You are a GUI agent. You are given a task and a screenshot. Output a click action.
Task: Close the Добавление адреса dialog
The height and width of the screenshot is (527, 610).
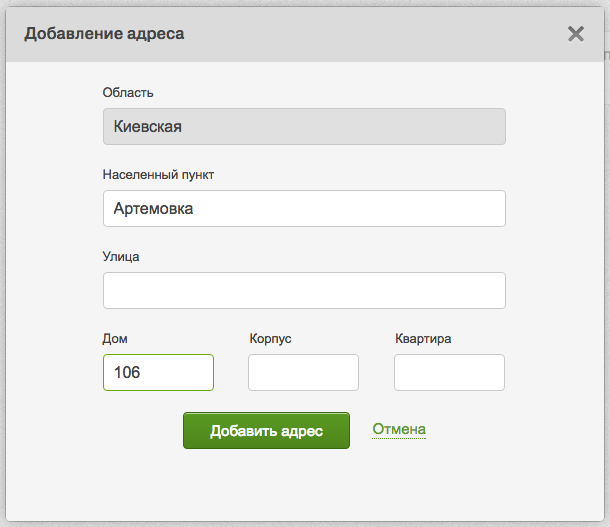point(576,34)
